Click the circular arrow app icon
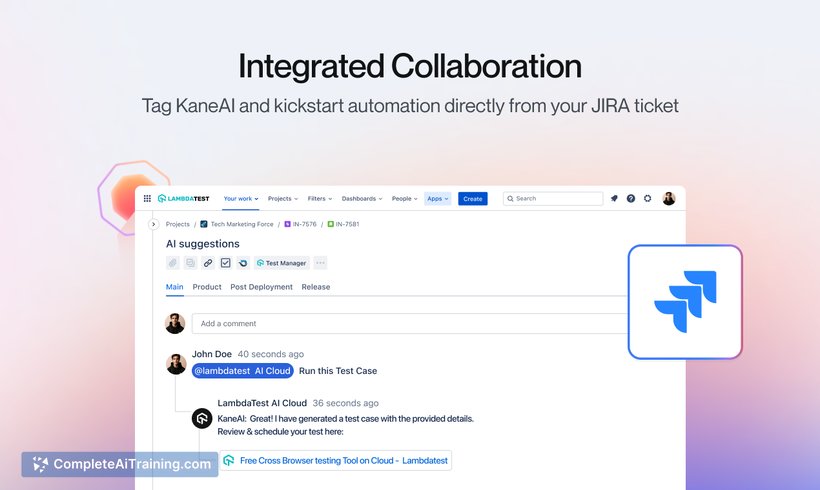Viewport: 820px width, 490px height. coord(243,263)
